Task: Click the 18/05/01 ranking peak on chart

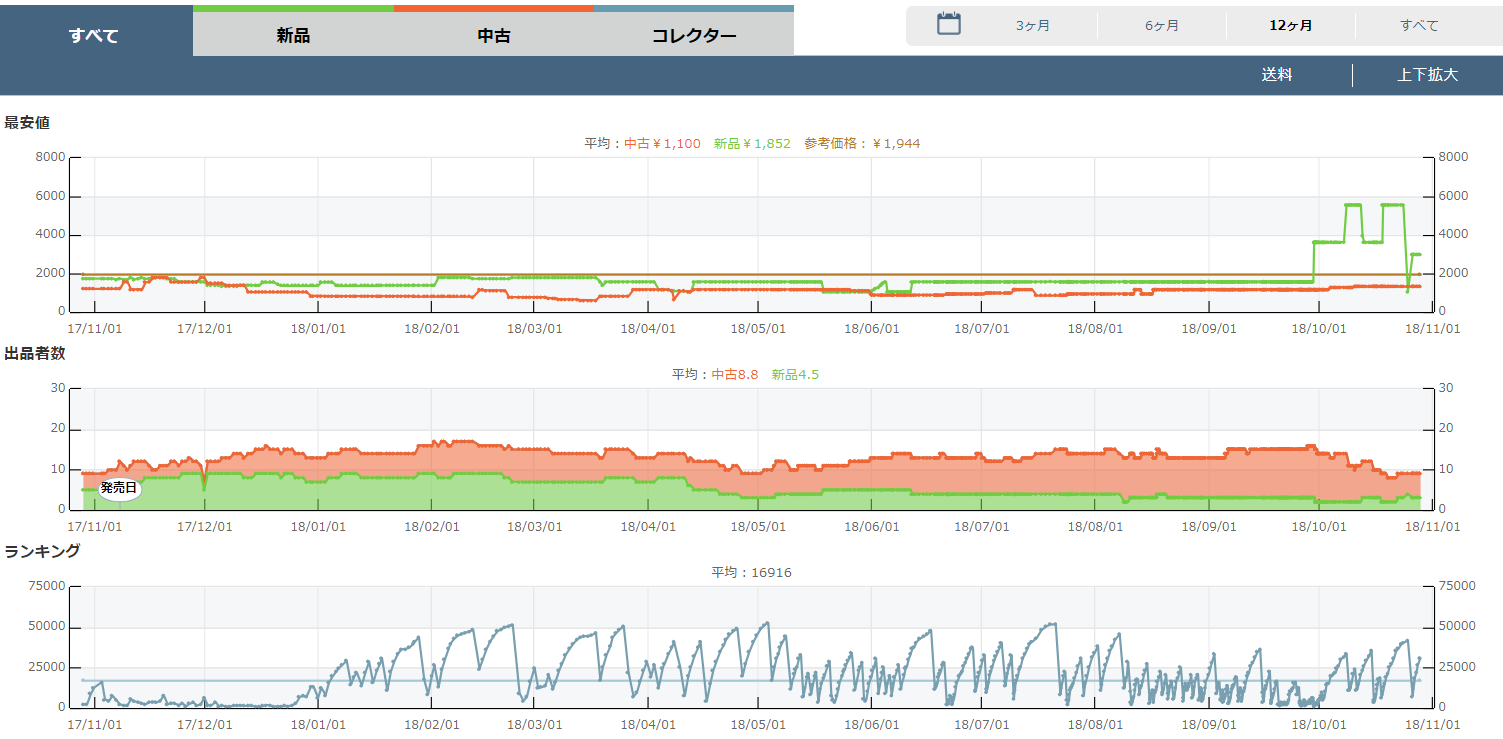Action: click(766, 624)
